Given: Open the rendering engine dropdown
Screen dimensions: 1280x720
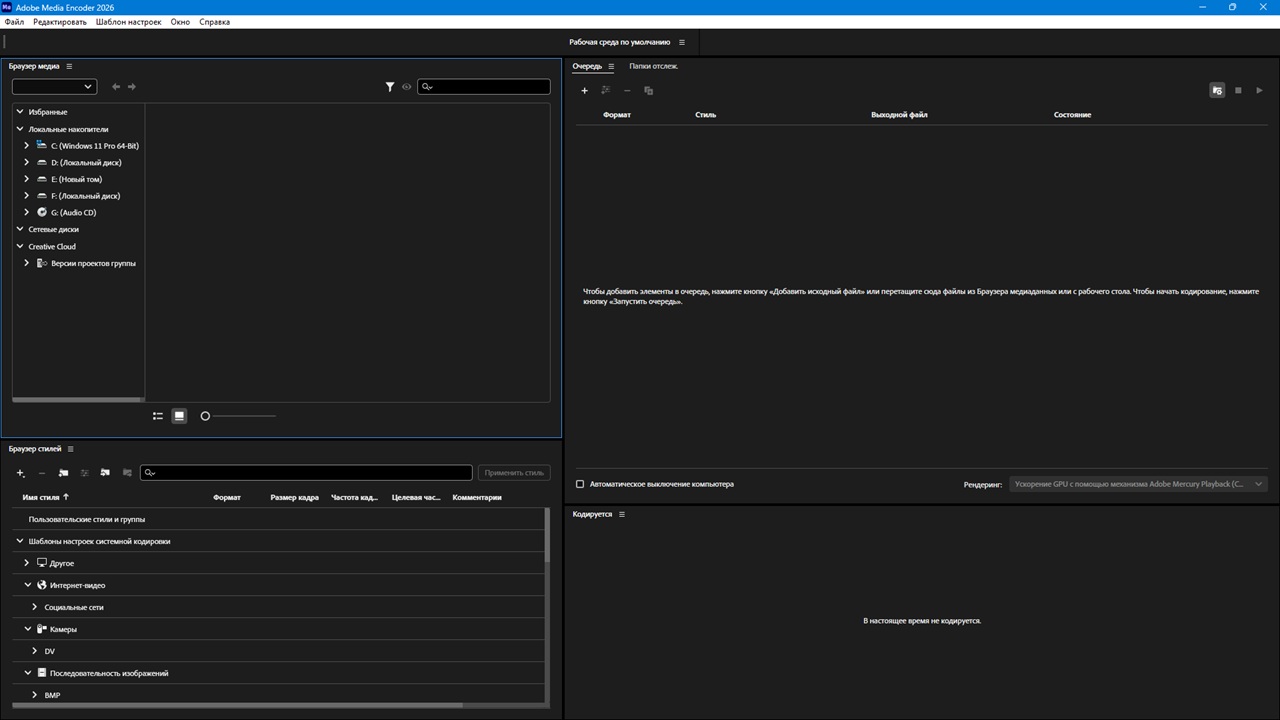Looking at the screenshot, I should pyautogui.click(x=1138, y=484).
